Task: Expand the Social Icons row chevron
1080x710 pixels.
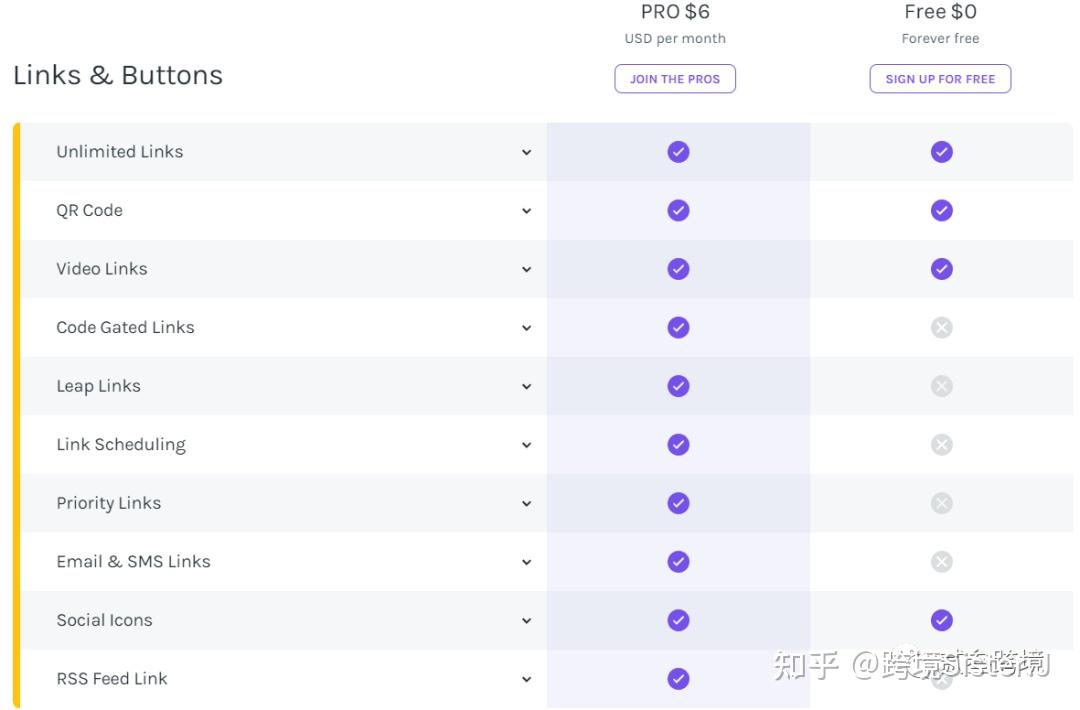Action: pos(526,621)
